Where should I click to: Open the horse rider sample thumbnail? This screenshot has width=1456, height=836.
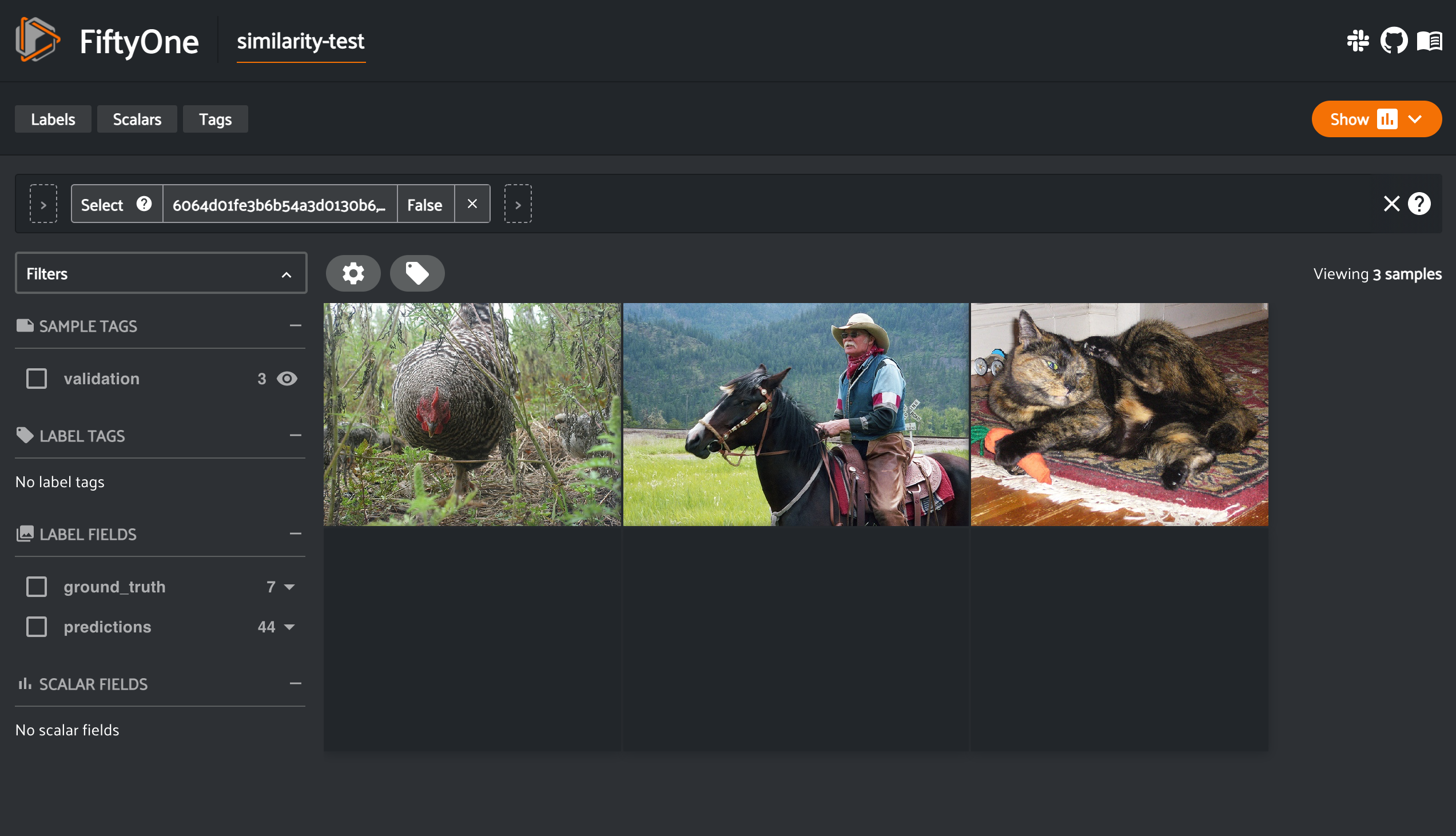click(x=795, y=414)
